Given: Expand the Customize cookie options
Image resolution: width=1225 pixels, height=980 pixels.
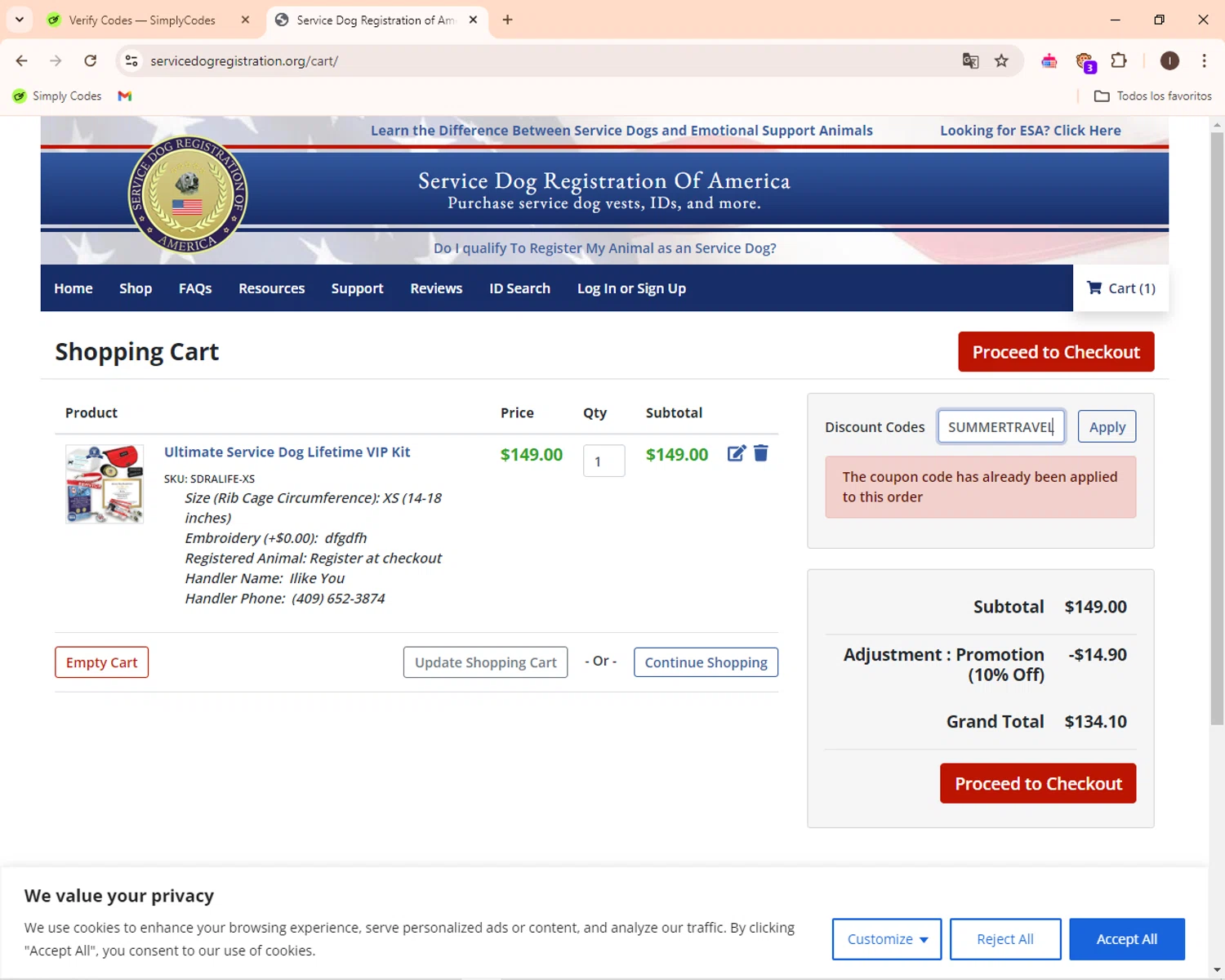Looking at the screenshot, I should click(x=887, y=939).
